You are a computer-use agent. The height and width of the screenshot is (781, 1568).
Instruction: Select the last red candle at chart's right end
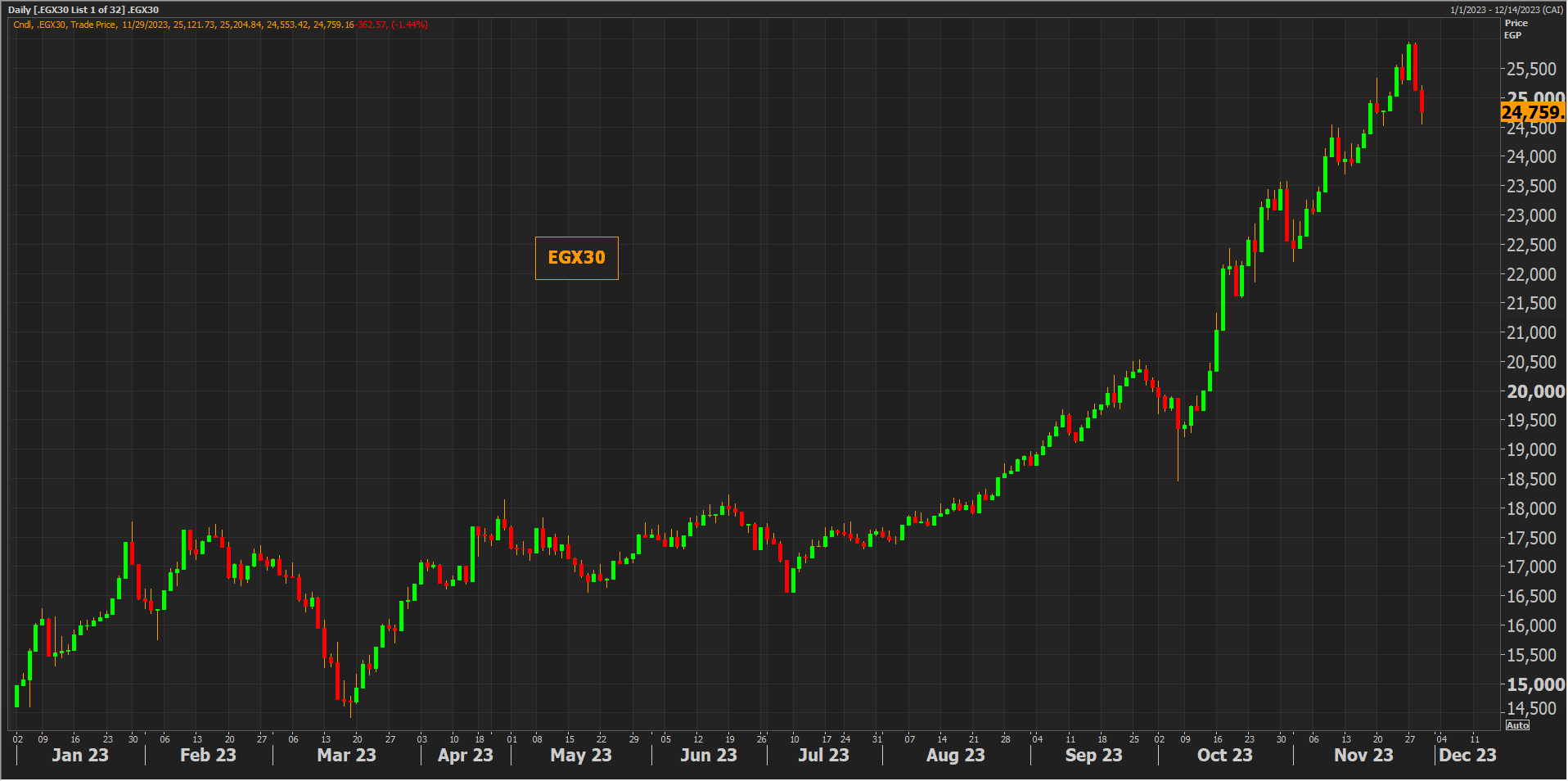click(x=1422, y=102)
